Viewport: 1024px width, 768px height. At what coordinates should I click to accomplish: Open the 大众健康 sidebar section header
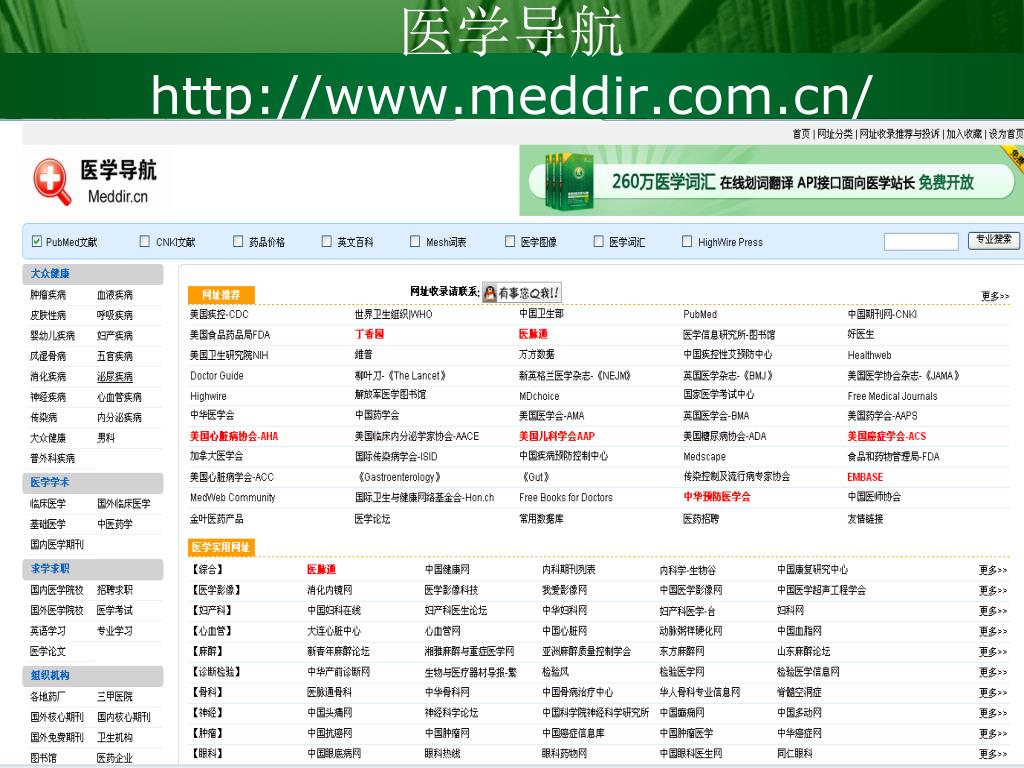point(93,274)
